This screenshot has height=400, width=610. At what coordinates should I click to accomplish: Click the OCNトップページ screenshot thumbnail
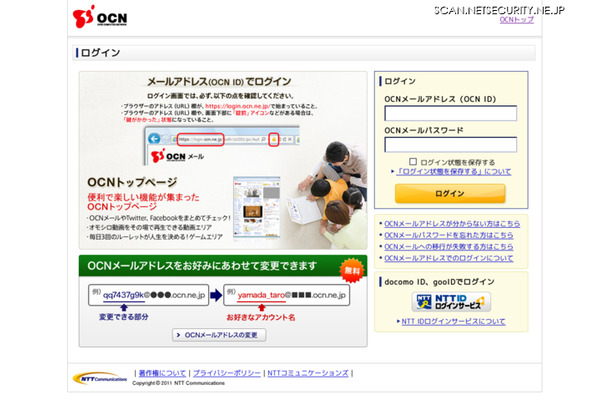click(256, 207)
